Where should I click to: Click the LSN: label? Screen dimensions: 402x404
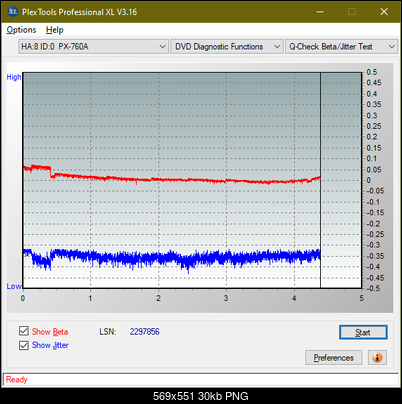(x=108, y=332)
